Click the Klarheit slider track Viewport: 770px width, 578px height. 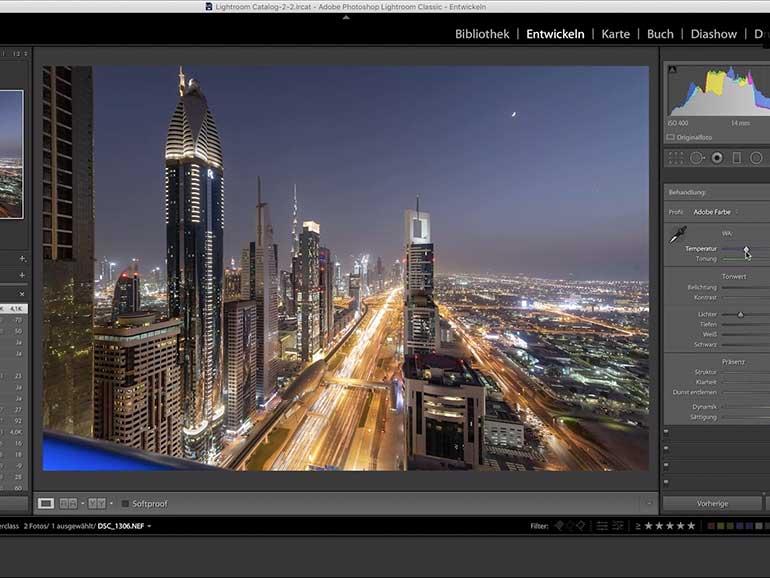point(746,382)
